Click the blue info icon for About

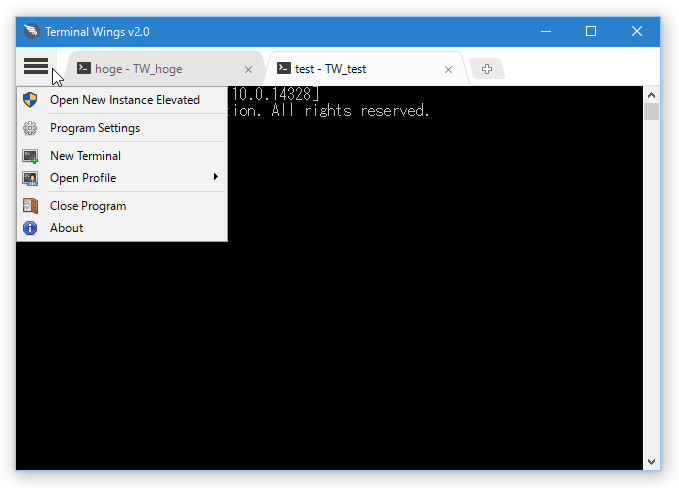tap(30, 228)
